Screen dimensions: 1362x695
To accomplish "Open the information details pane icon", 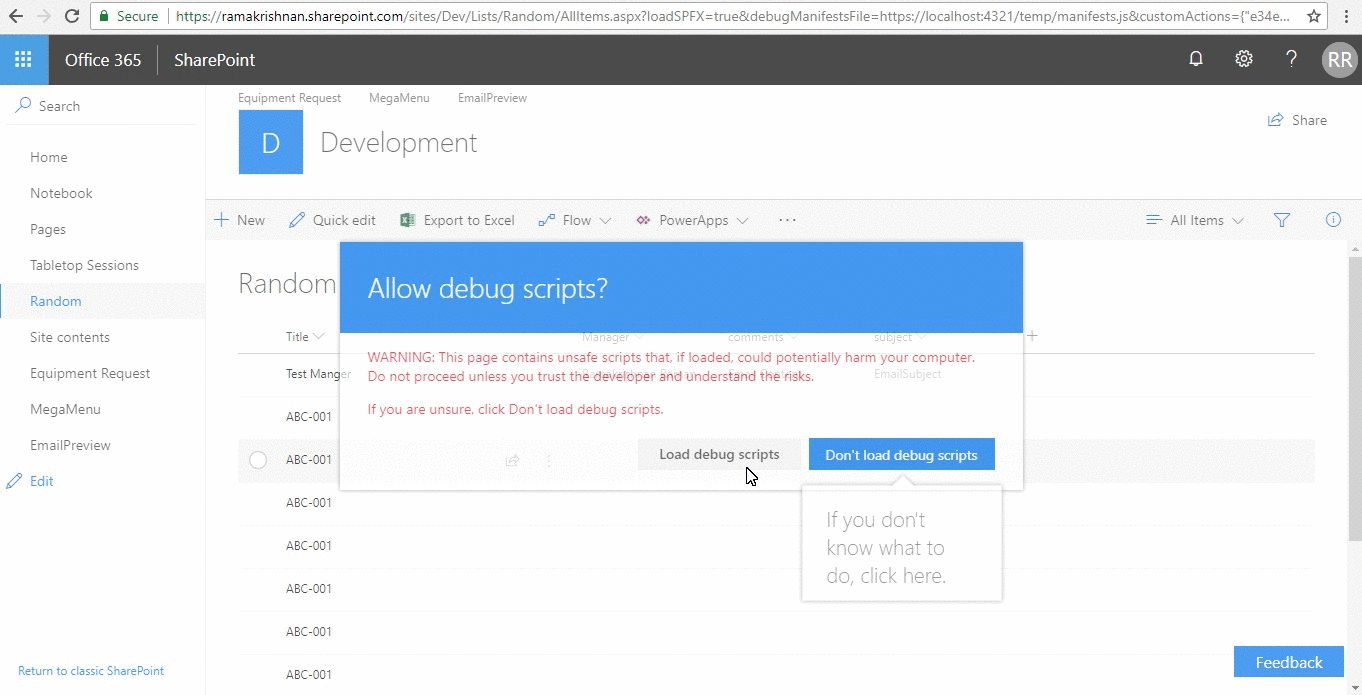I will [1333, 220].
